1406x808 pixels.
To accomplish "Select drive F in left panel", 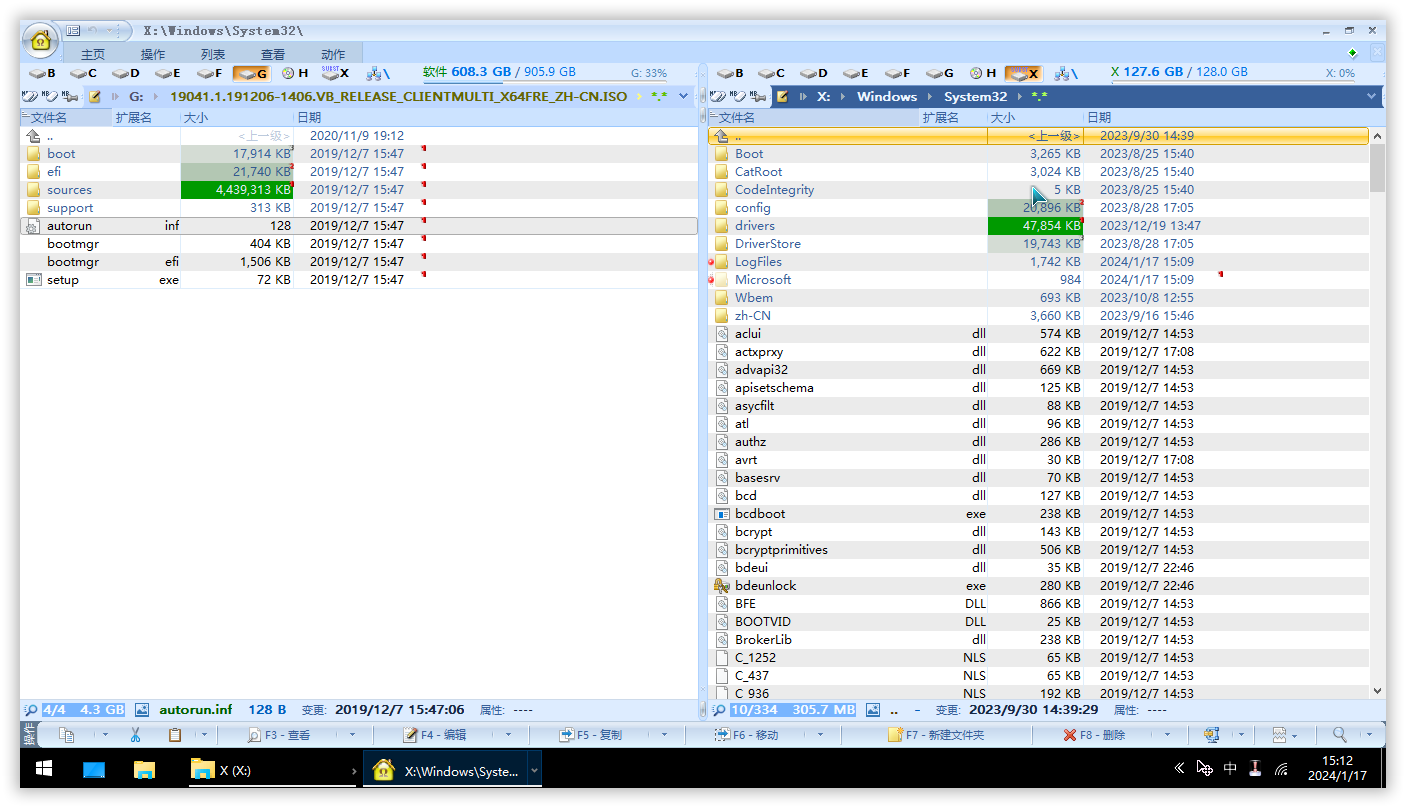I will pos(209,73).
